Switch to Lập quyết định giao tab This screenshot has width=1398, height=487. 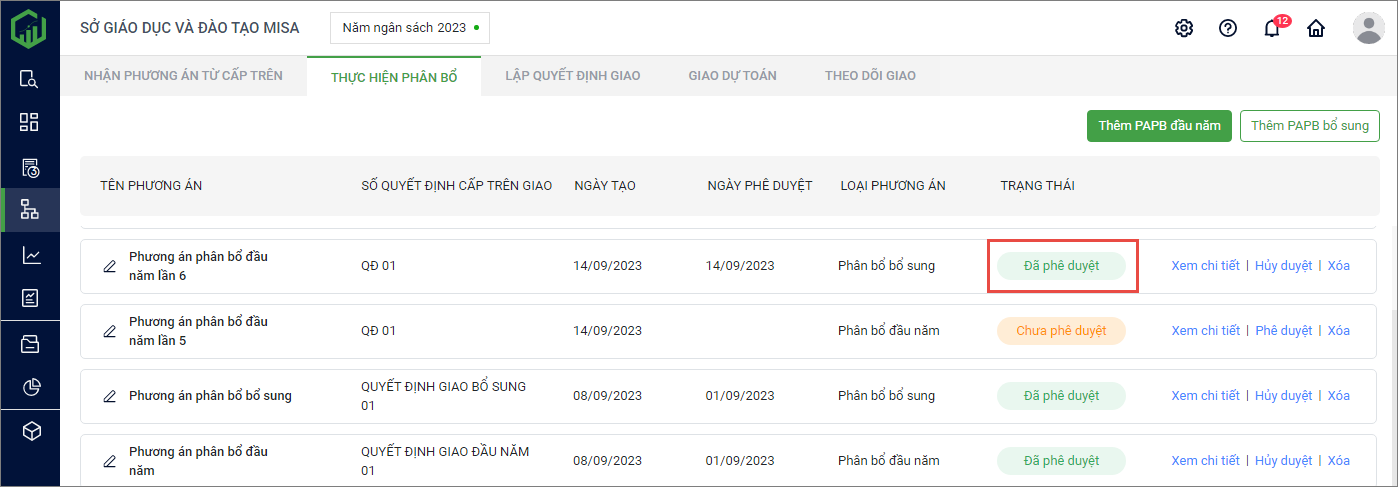[572, 76]
